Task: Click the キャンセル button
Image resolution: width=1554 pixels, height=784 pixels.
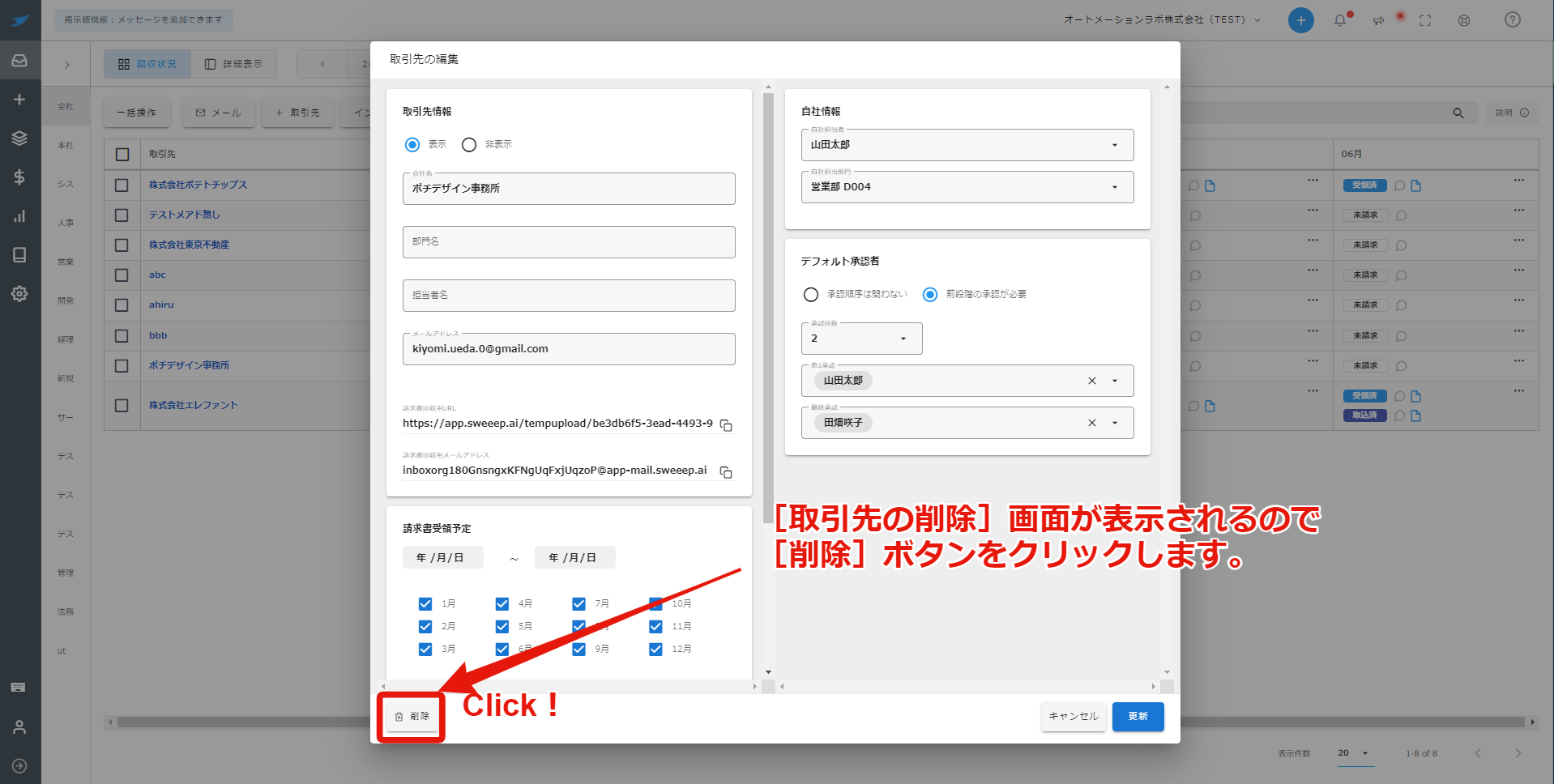Action: [x=1074, y=716]
